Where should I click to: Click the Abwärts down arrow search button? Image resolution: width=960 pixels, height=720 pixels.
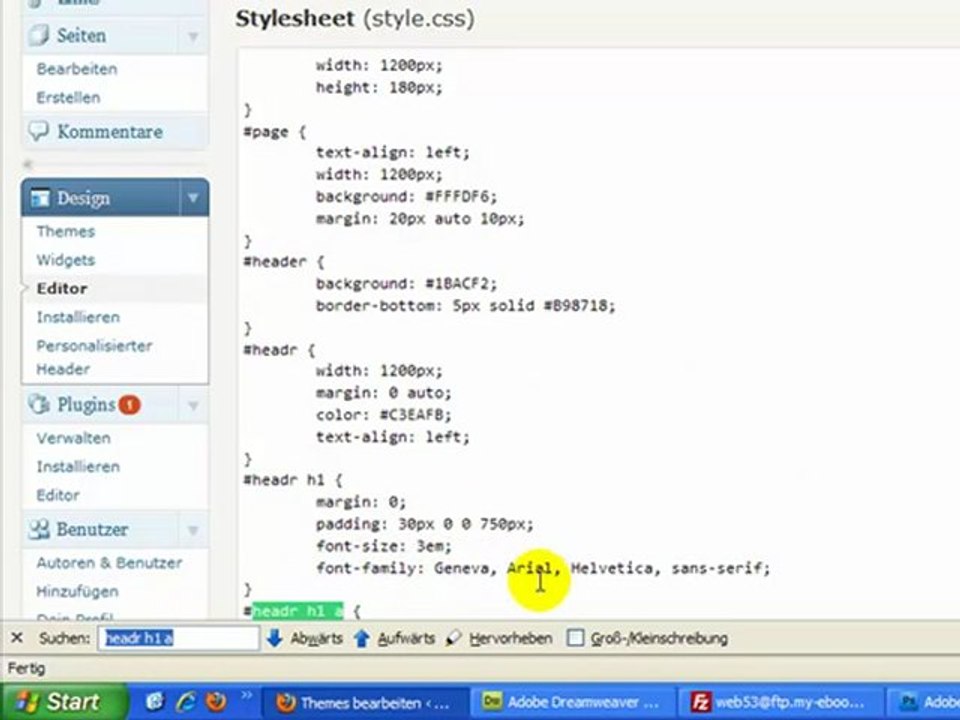[274, 638]
